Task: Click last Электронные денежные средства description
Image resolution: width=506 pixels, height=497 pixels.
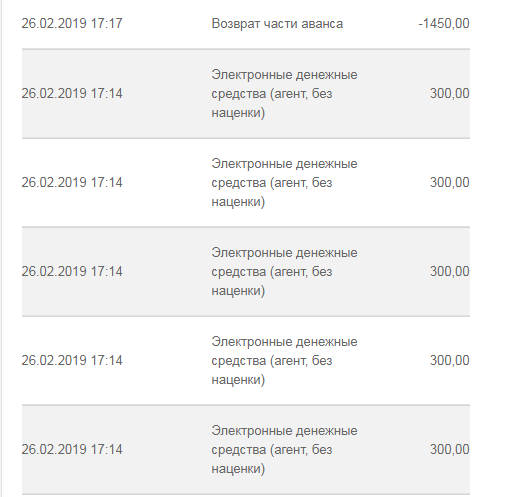Action: point(284,450)
